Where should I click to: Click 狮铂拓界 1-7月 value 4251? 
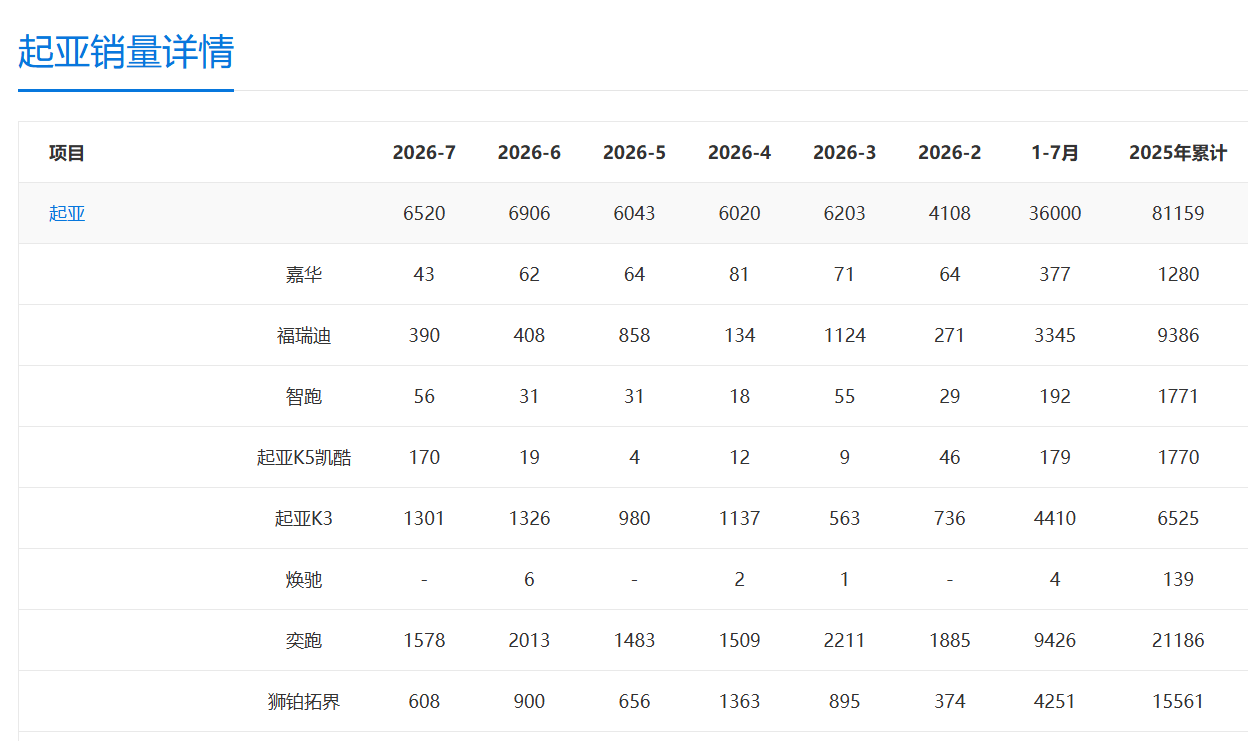[1055, 701]
